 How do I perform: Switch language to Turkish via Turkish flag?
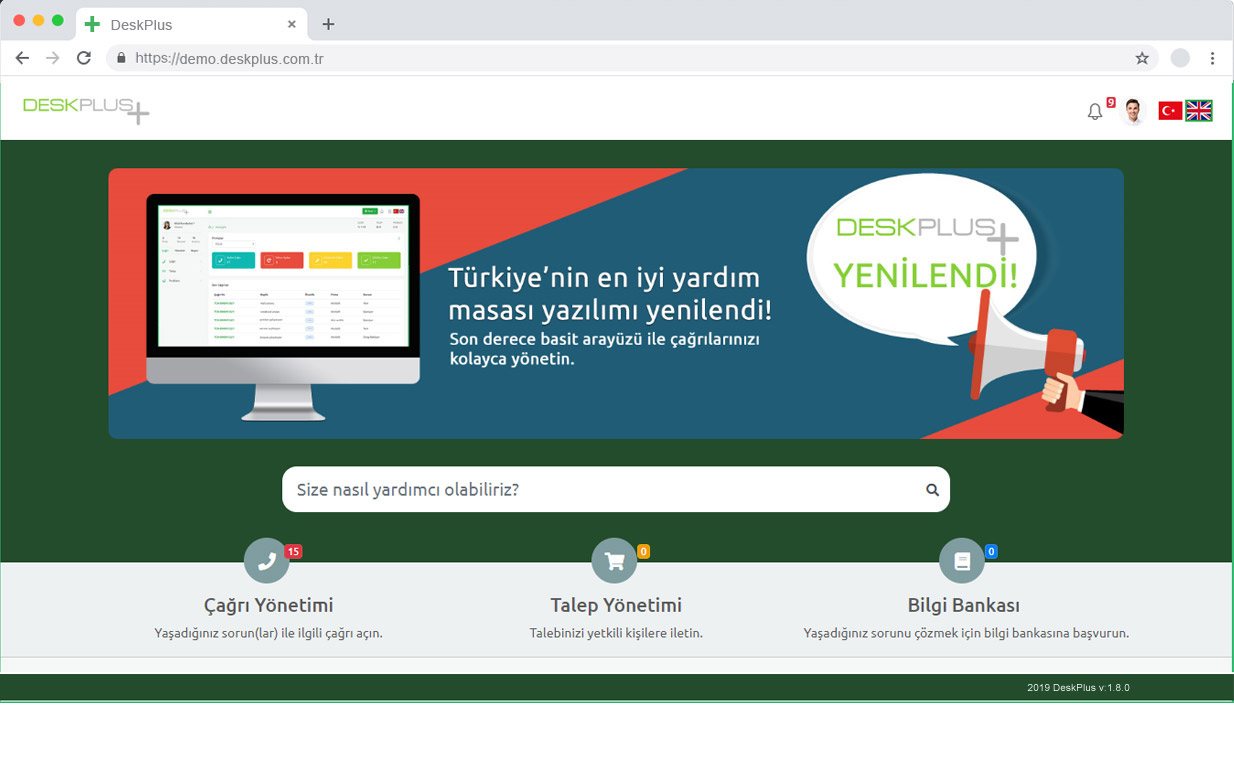click(x=1170, y=110)
